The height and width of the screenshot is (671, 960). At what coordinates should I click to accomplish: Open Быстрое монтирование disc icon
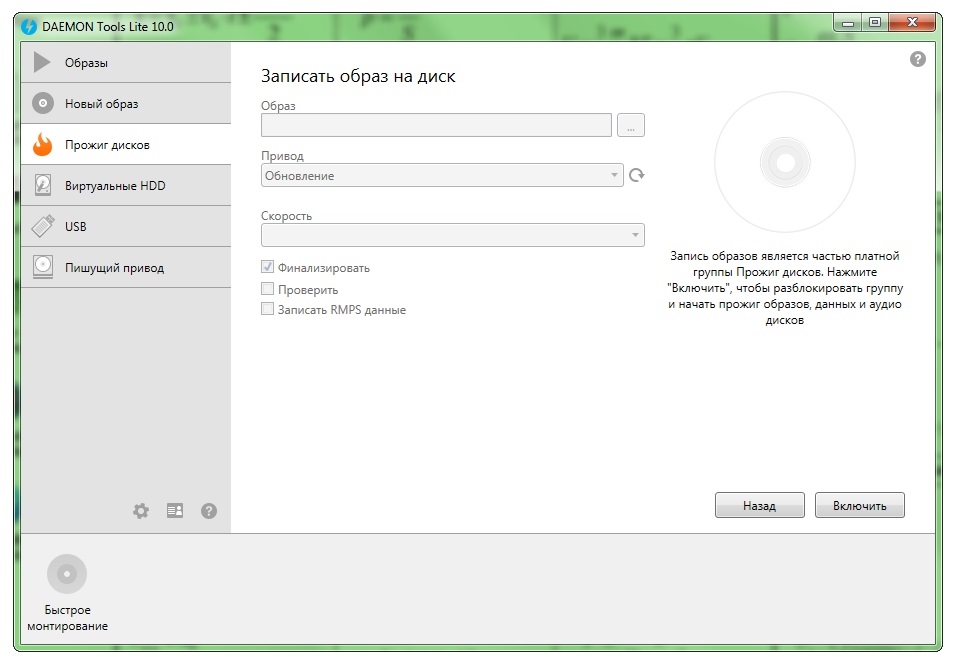[67, 574]
